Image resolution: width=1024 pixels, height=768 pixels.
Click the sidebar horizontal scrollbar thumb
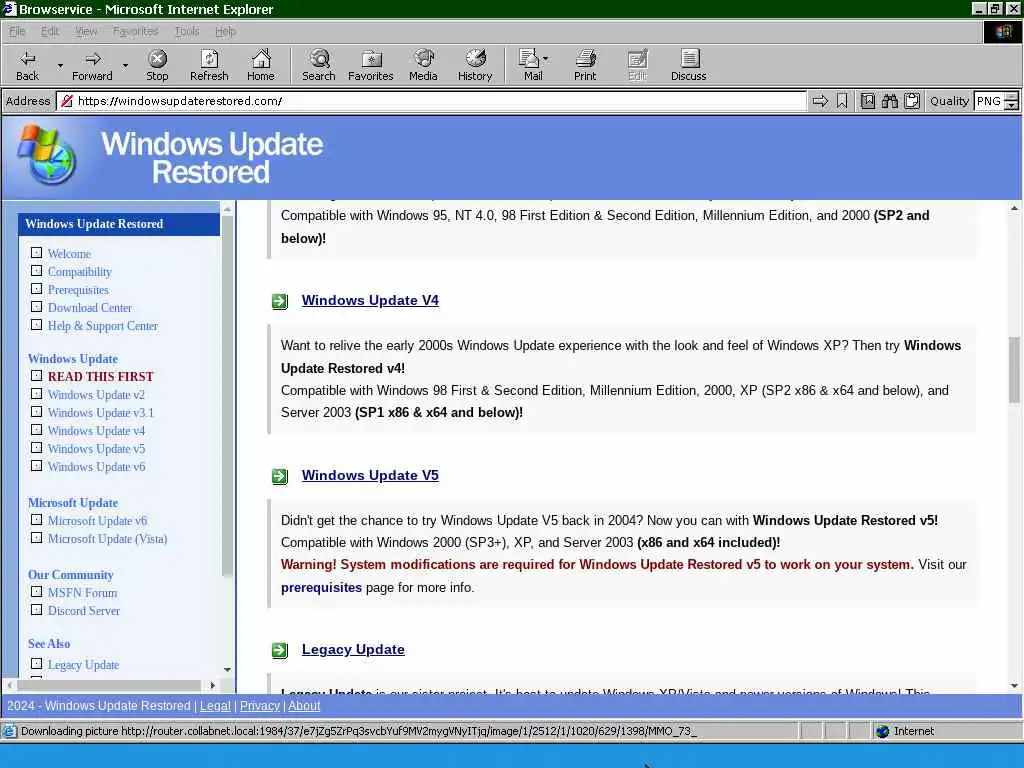click(x=109, y=685)
